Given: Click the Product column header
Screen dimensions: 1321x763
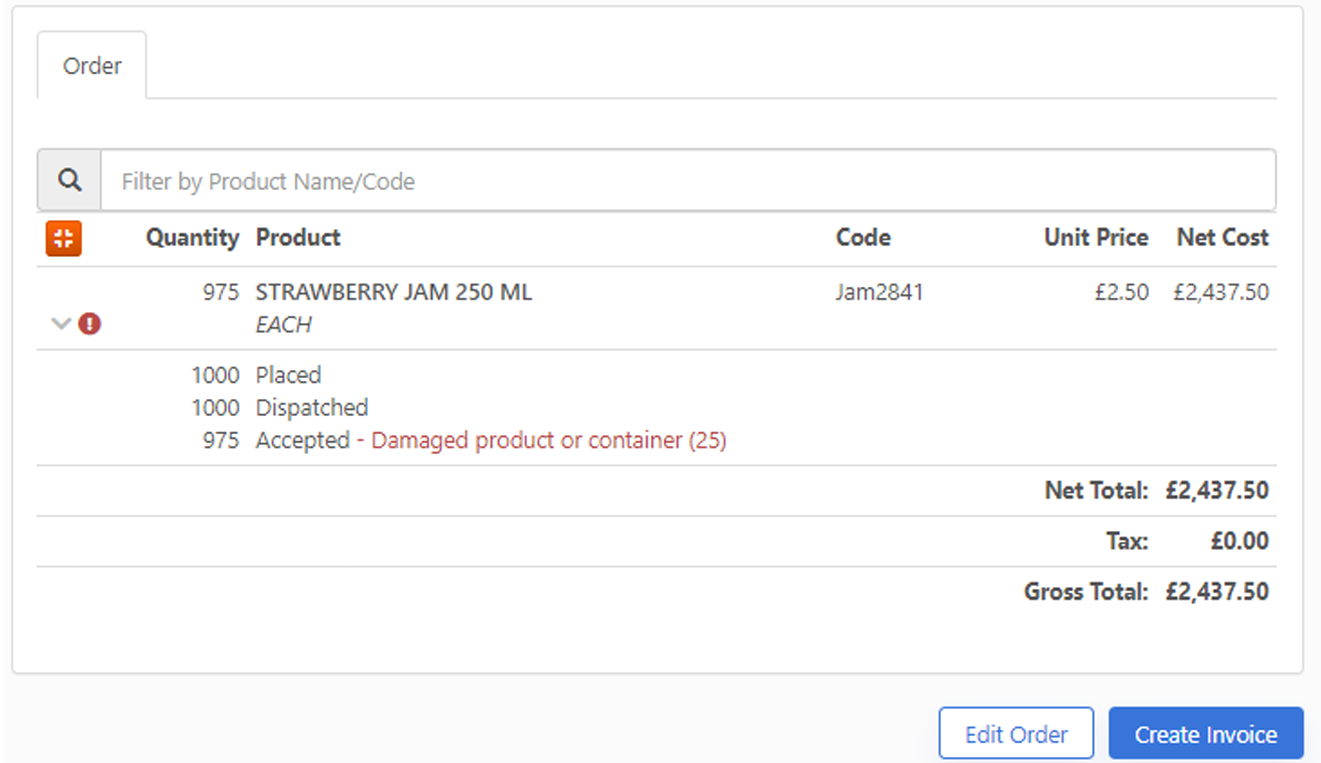Looking at the screenshot, I should [298, 238].
